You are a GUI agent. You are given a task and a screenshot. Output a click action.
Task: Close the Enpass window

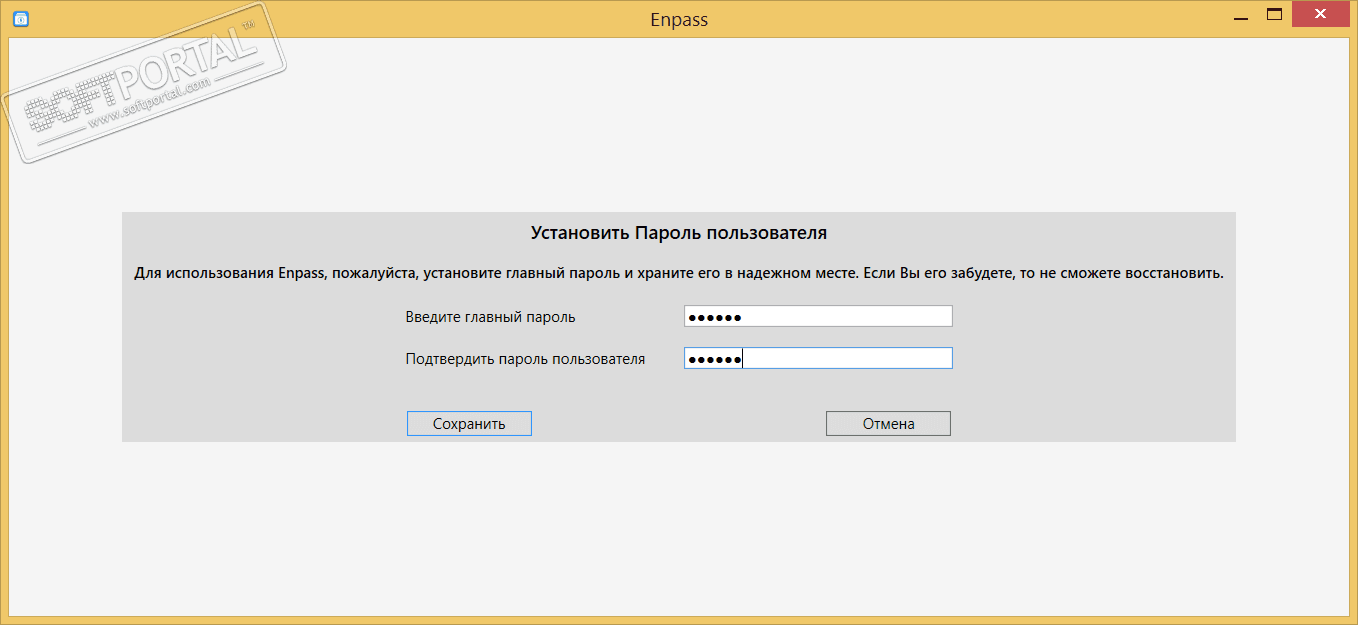1322,14
